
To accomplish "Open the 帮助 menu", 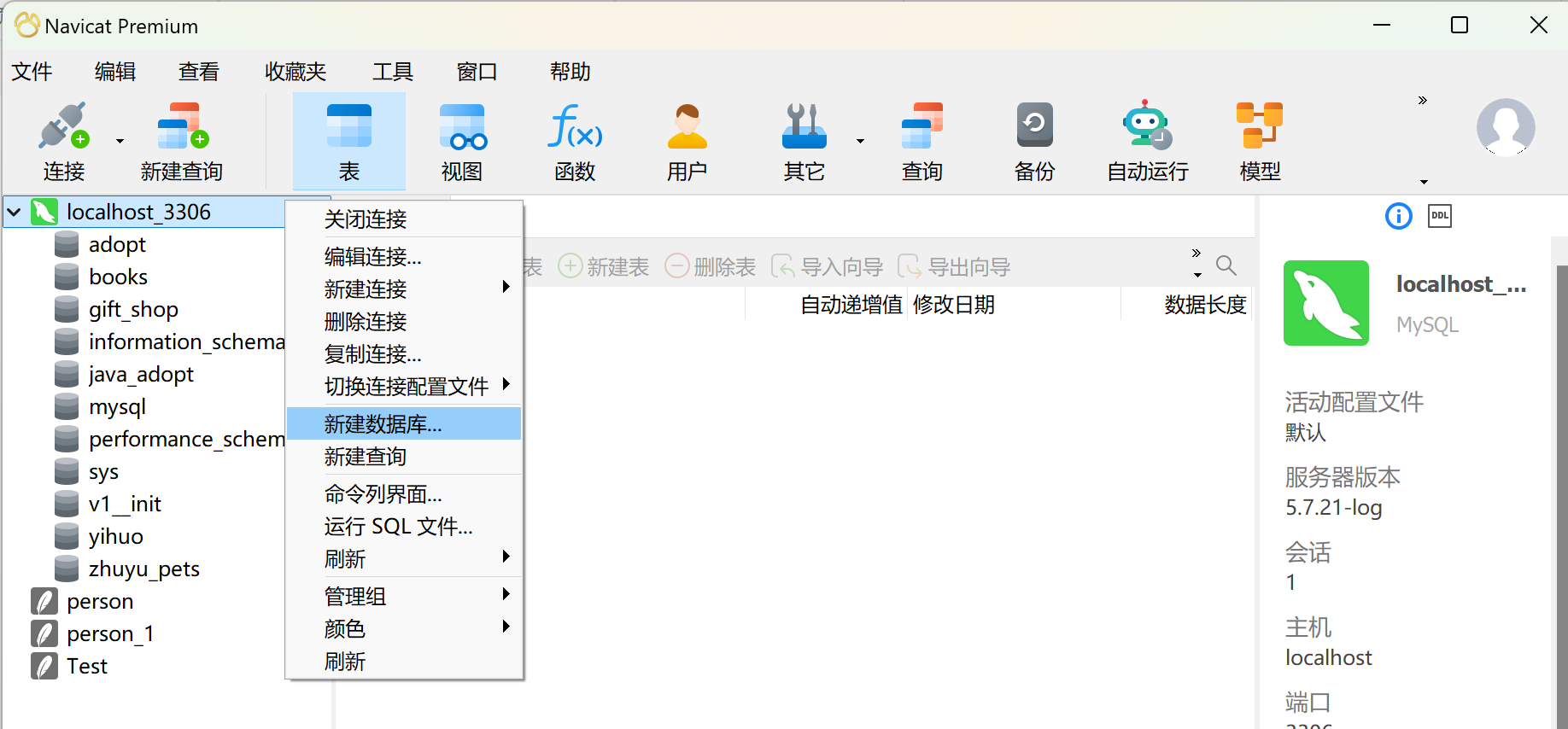I will coord(570,72).
